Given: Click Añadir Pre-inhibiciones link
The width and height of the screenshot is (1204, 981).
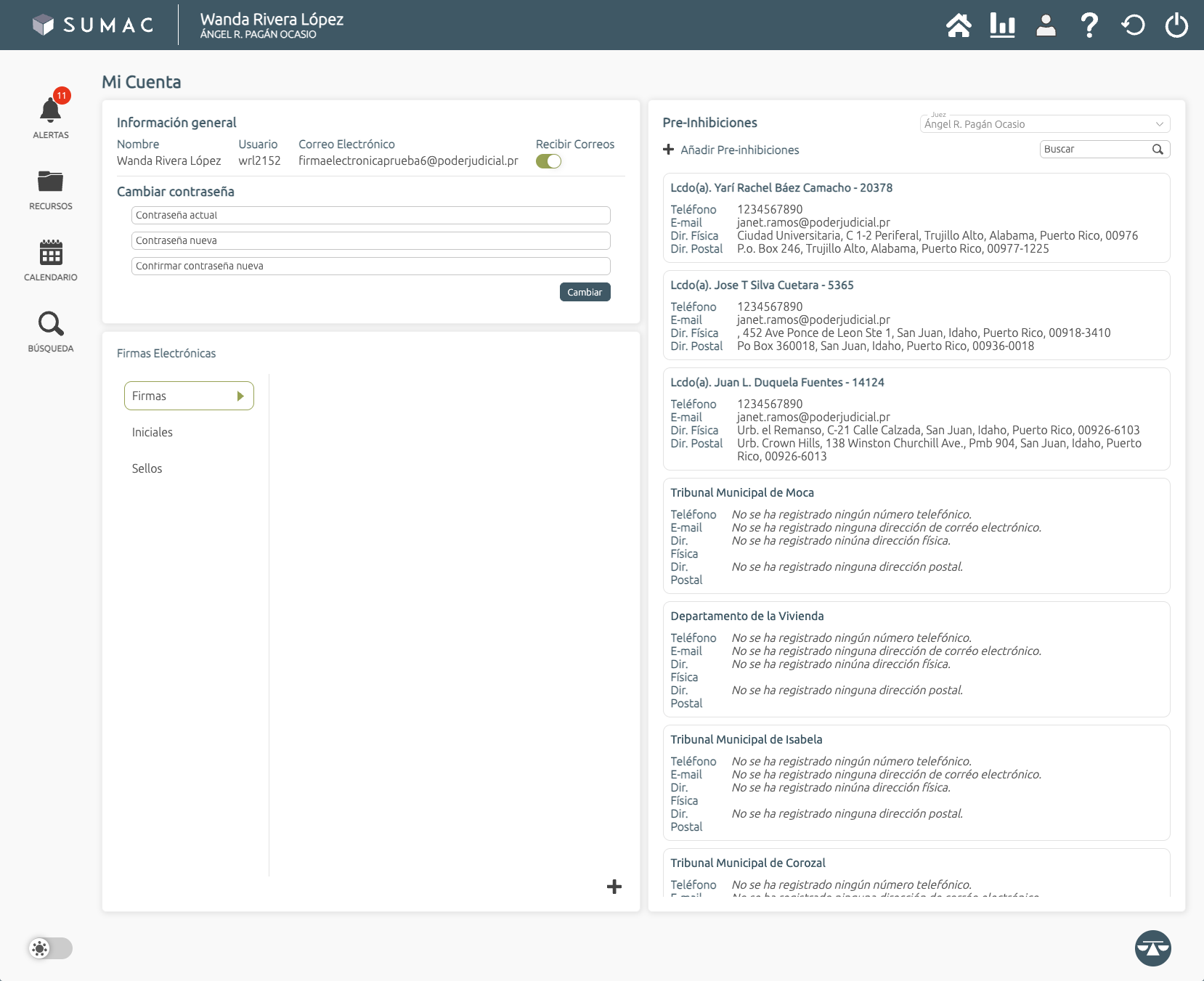Looking at the screenshot, I should tap(731, 150).
